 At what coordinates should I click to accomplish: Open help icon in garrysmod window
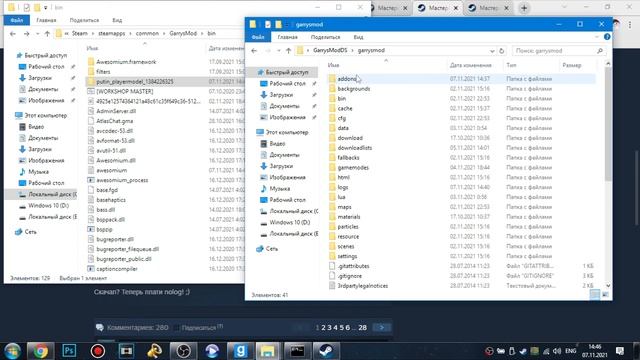click(x=607, y=37)
